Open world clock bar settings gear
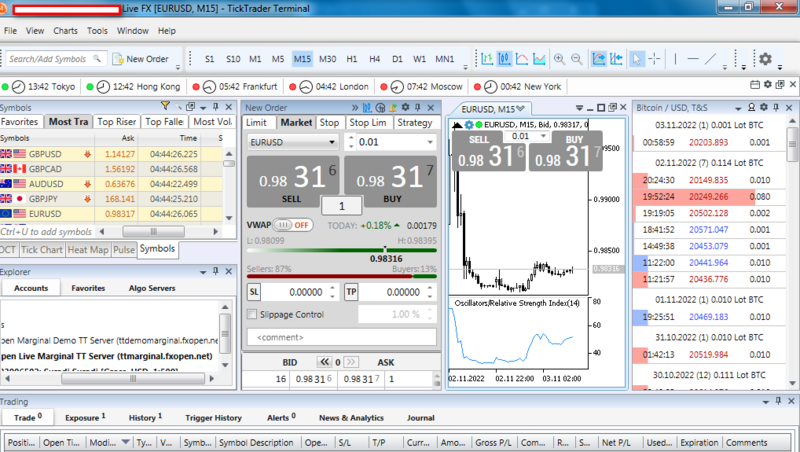This screenshot has height=452, width=800. 767,85
